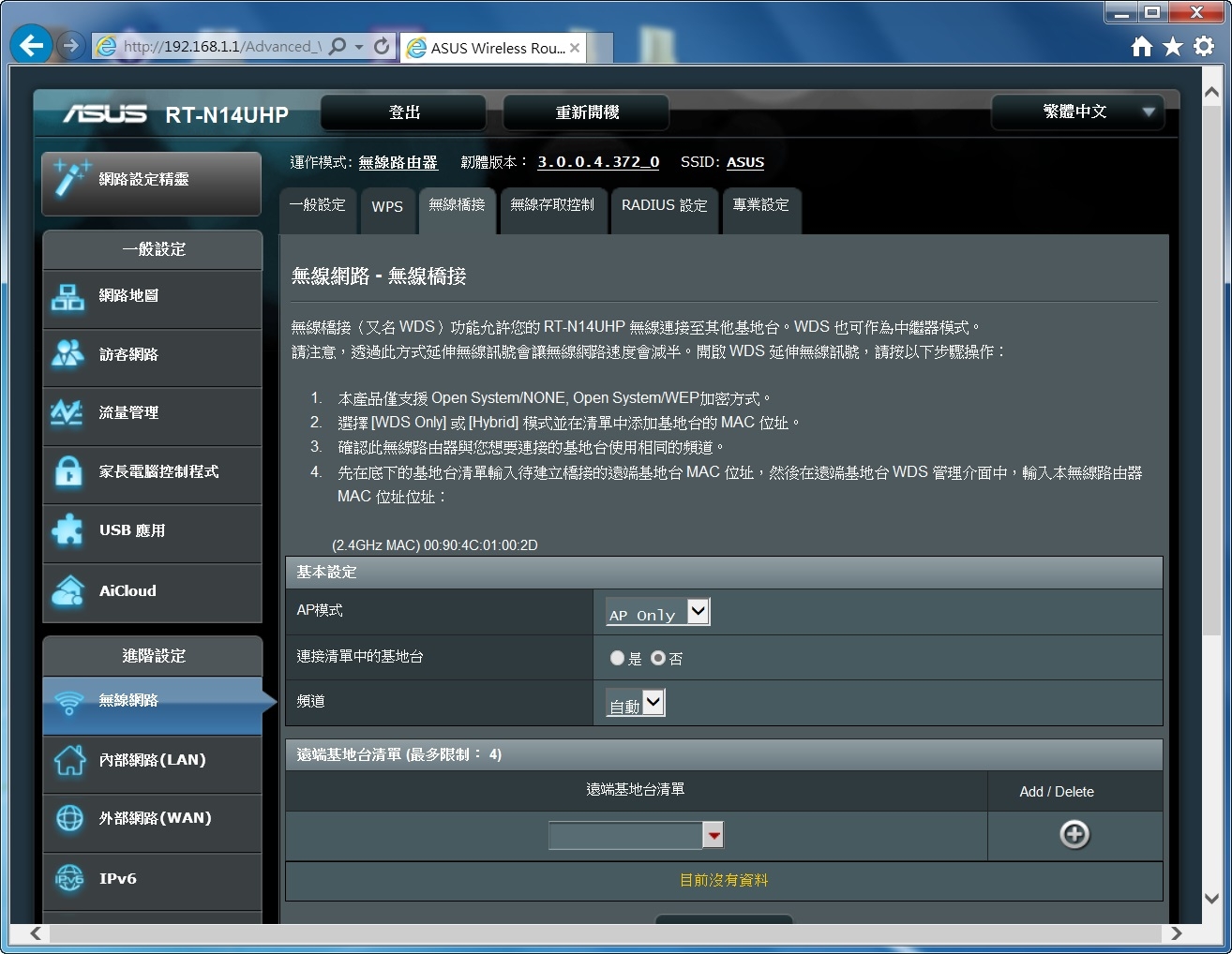Click the 內部網路(LAN) house icon
The height and width of the screenshot is (954, 1232).
(x=69, y=760)
